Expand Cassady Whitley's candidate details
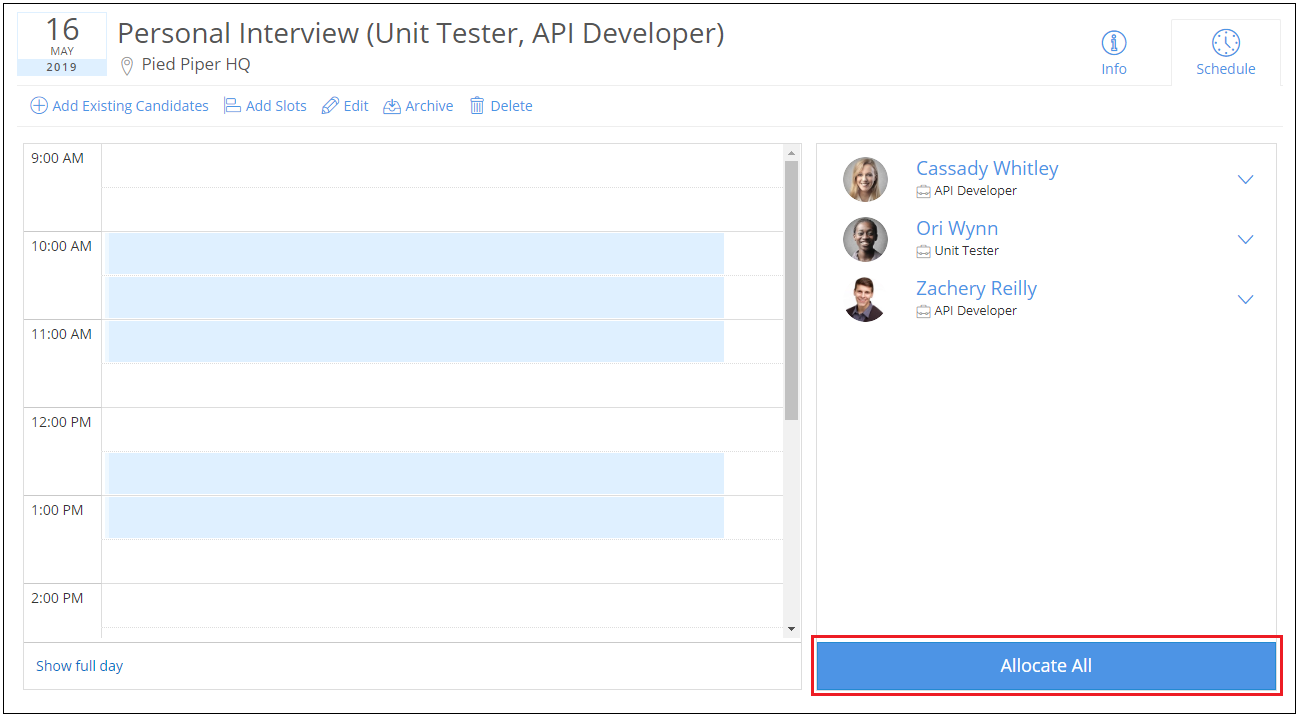 (1245, 180)
